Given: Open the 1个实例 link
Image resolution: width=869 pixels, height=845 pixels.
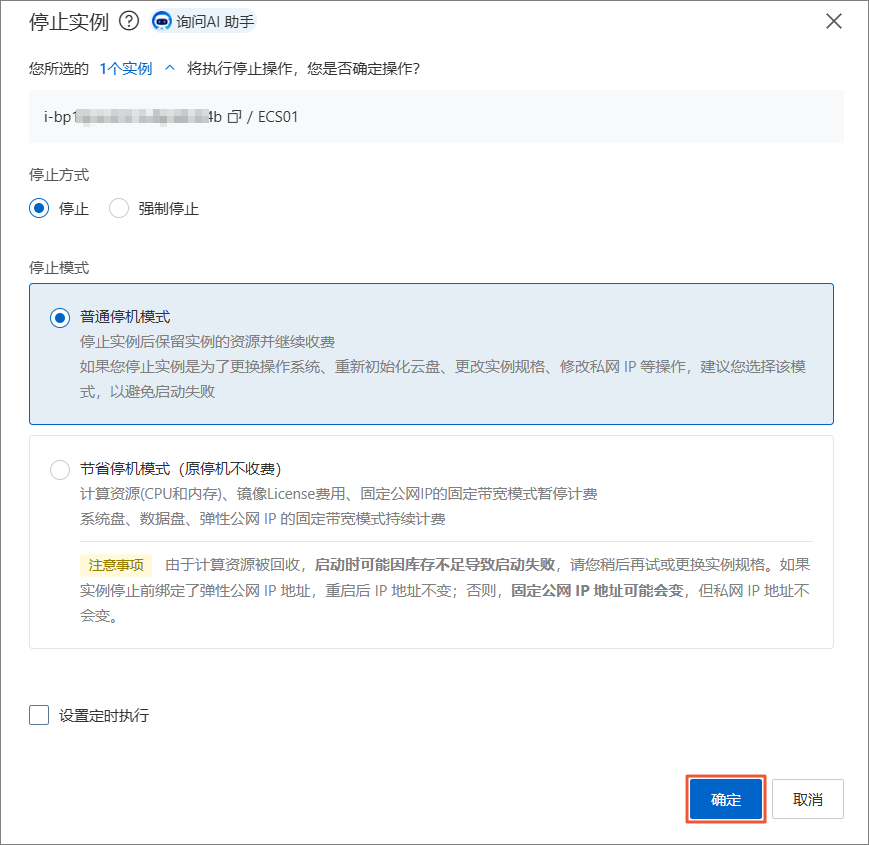Looking at the screenshot, I should [126, 69].
